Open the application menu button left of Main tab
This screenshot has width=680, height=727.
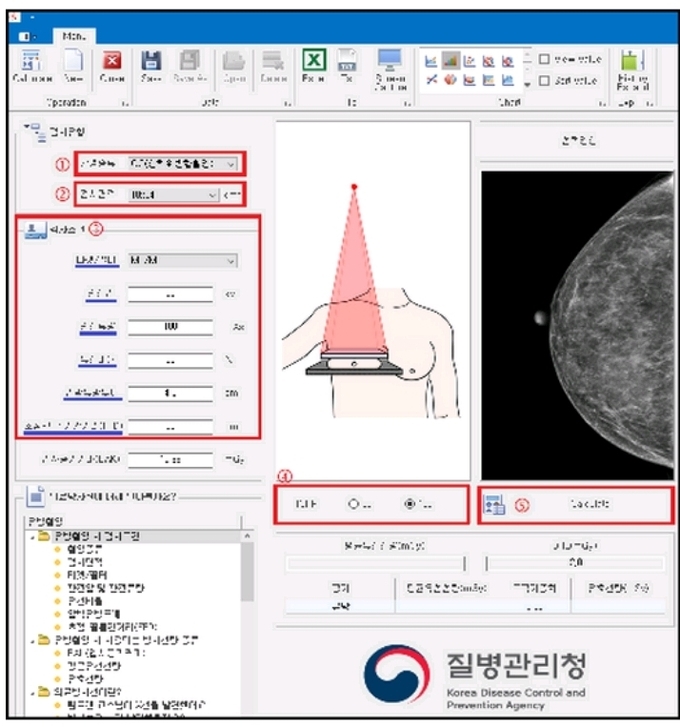[27, 36]
